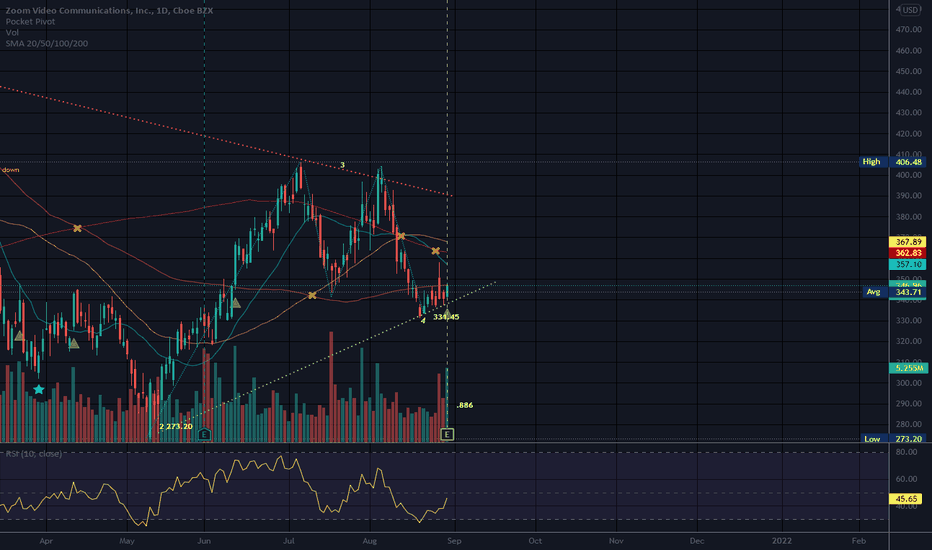
Task: Select the orange cross marker in late August
Action: (x=436, y=251)
